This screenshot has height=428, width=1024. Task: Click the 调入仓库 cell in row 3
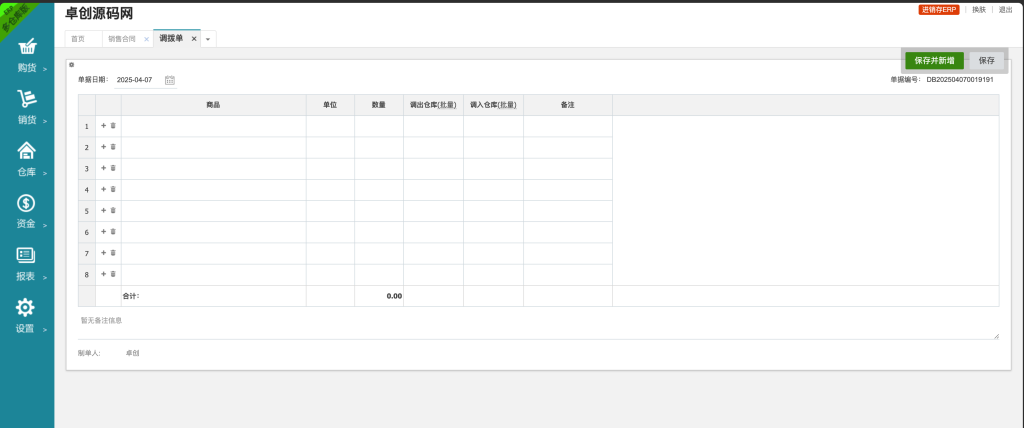point(494,169)
